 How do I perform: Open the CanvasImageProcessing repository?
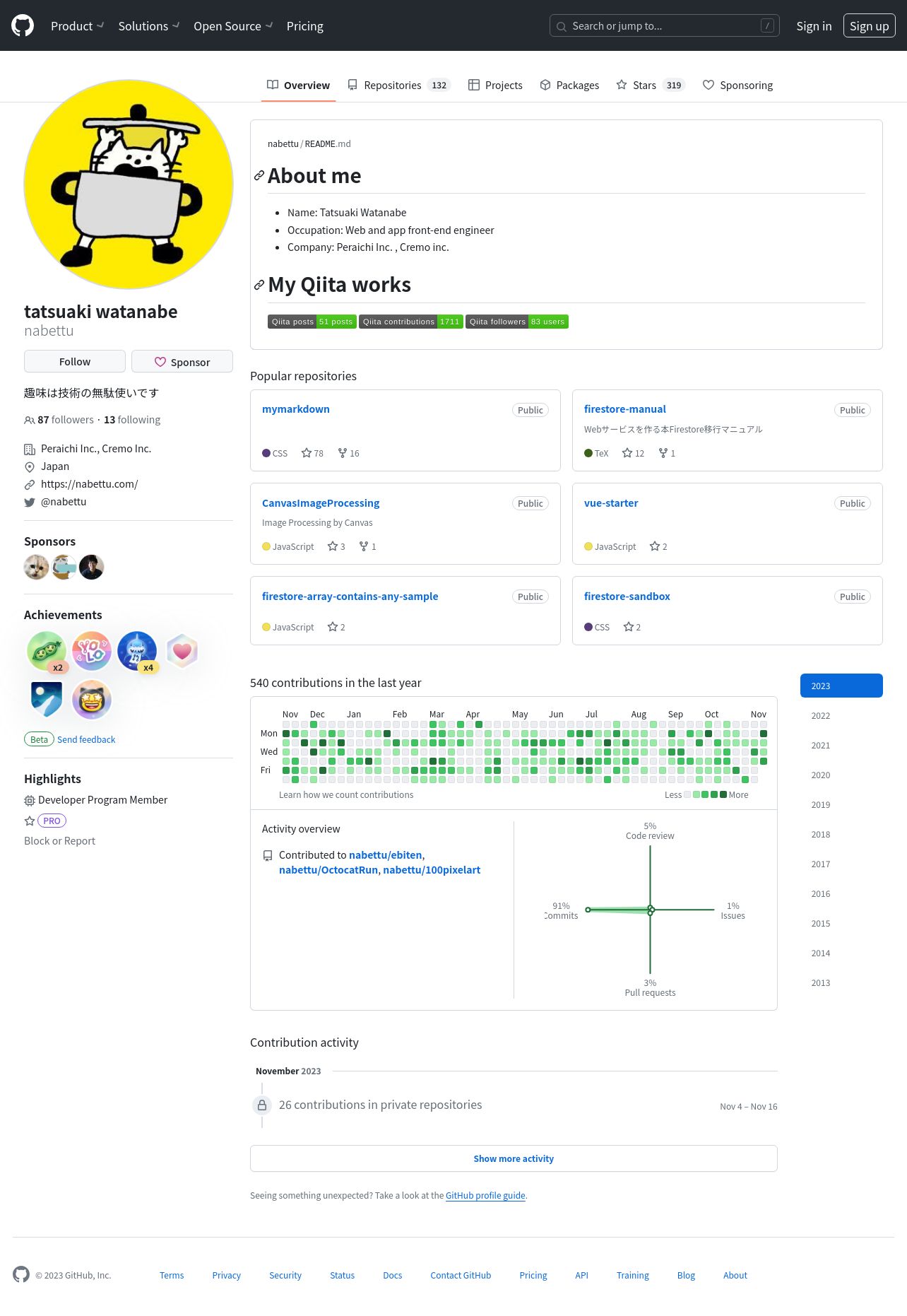(321, 503)
